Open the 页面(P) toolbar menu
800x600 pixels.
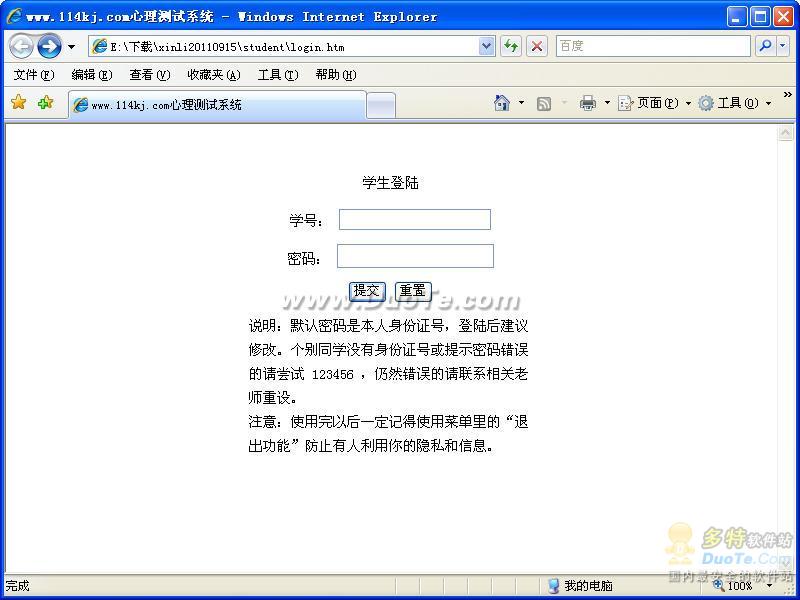[655, 103]
